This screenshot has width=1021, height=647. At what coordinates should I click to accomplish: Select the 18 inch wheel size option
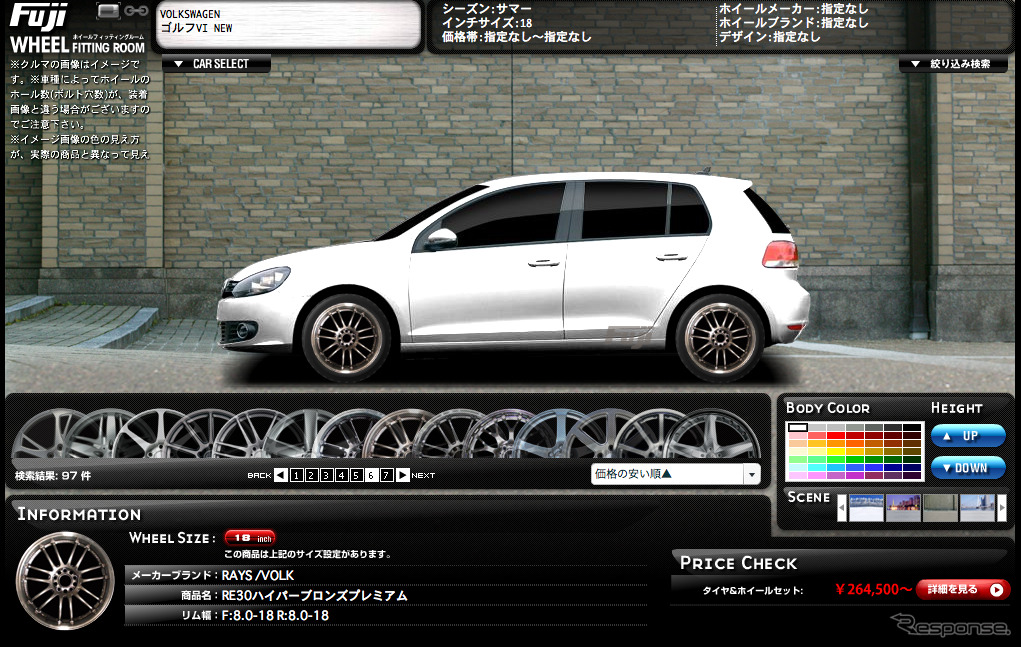pyautogui.click(x=249, y=538)
